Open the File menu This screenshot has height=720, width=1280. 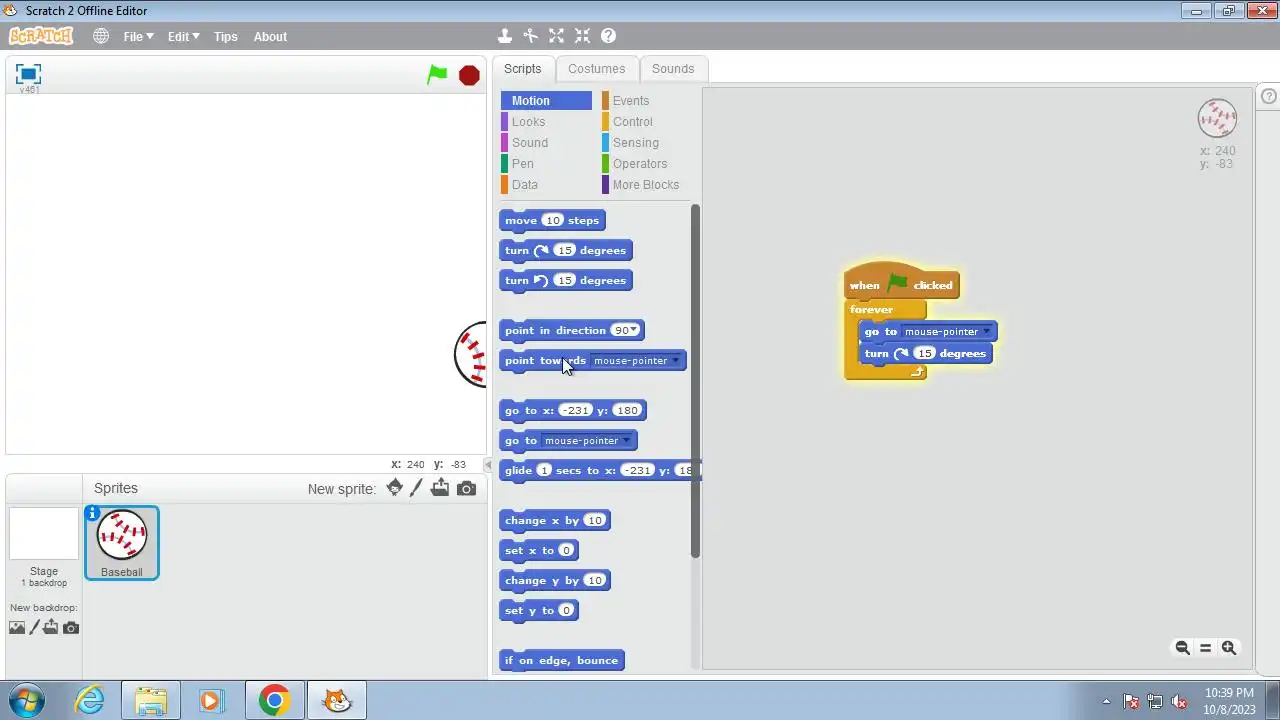pos(138,36)
